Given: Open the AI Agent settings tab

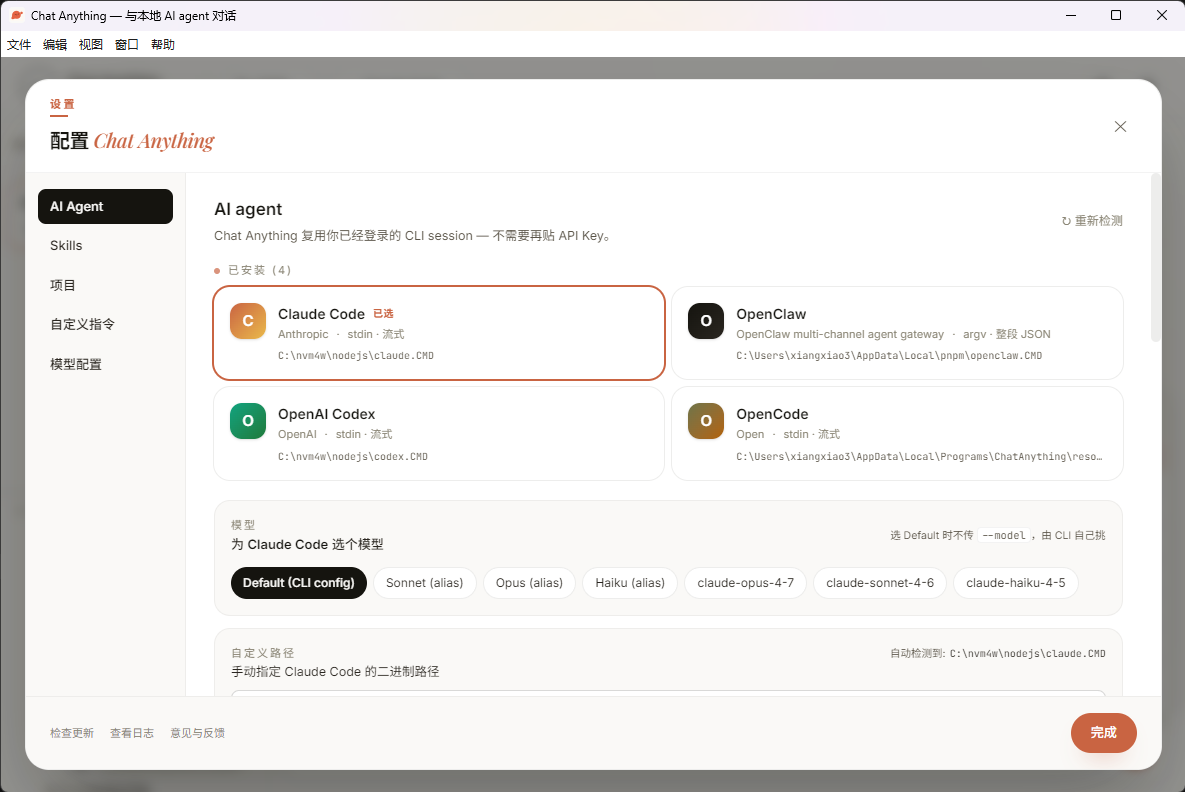Looking at the screenshot, I should (x=105, y=206).
